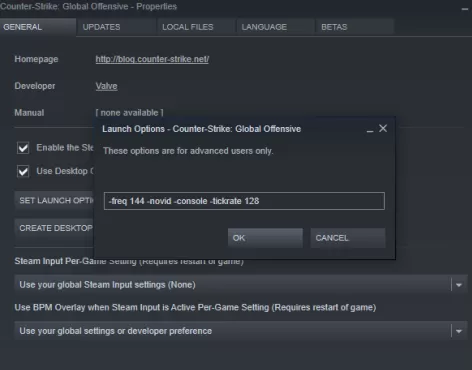Click the Properties window title text

[88, 6]
